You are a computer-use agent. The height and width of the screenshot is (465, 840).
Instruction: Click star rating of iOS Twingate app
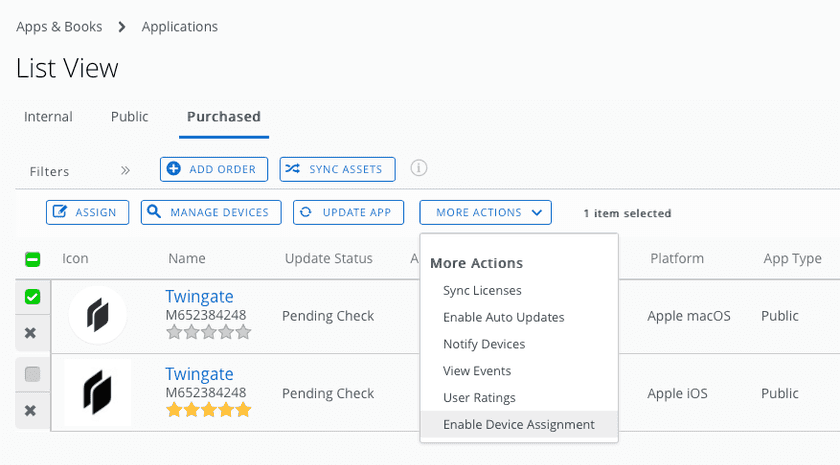point(208,410)
